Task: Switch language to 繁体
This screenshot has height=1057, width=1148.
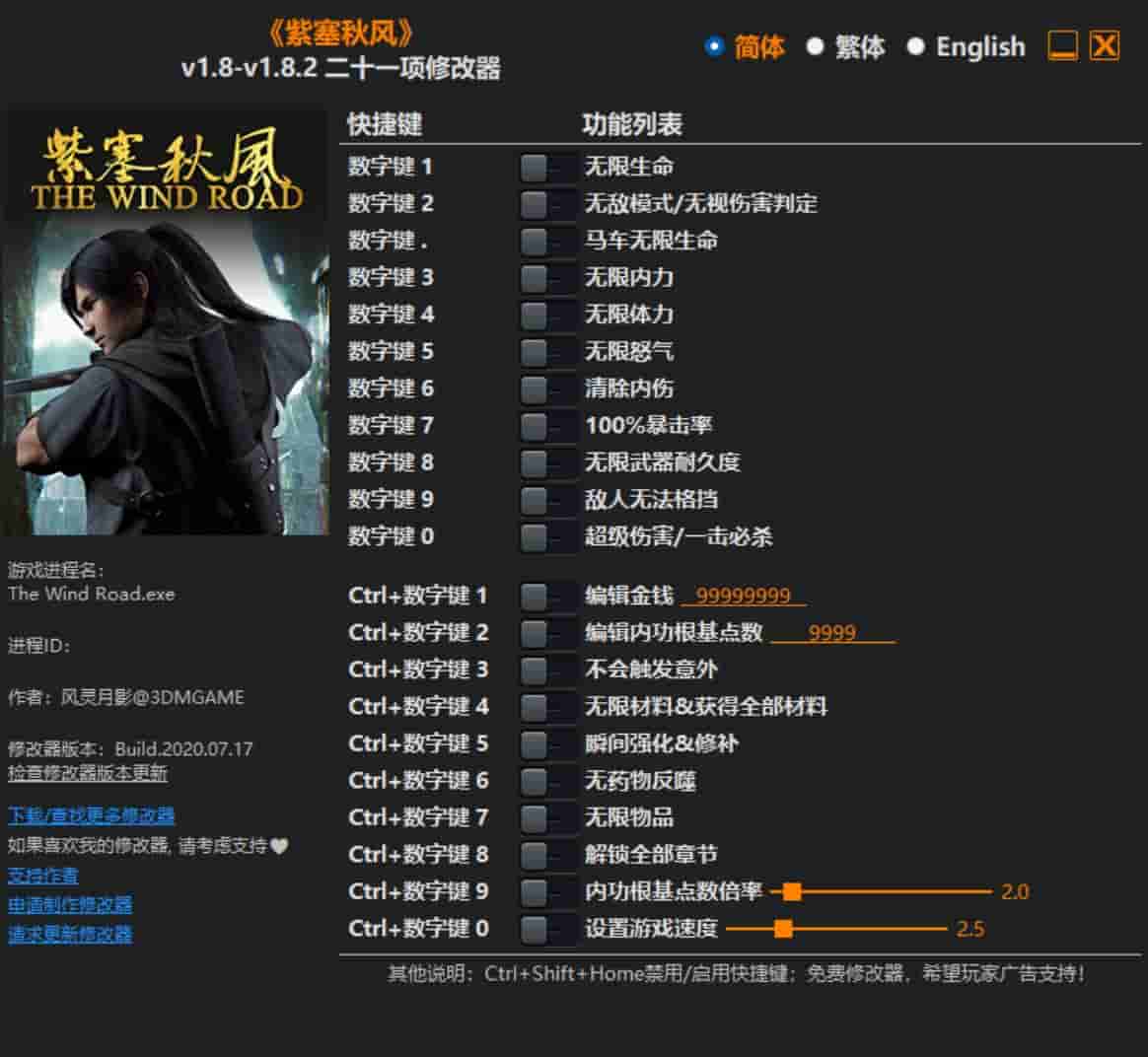Action: point(815,46)
